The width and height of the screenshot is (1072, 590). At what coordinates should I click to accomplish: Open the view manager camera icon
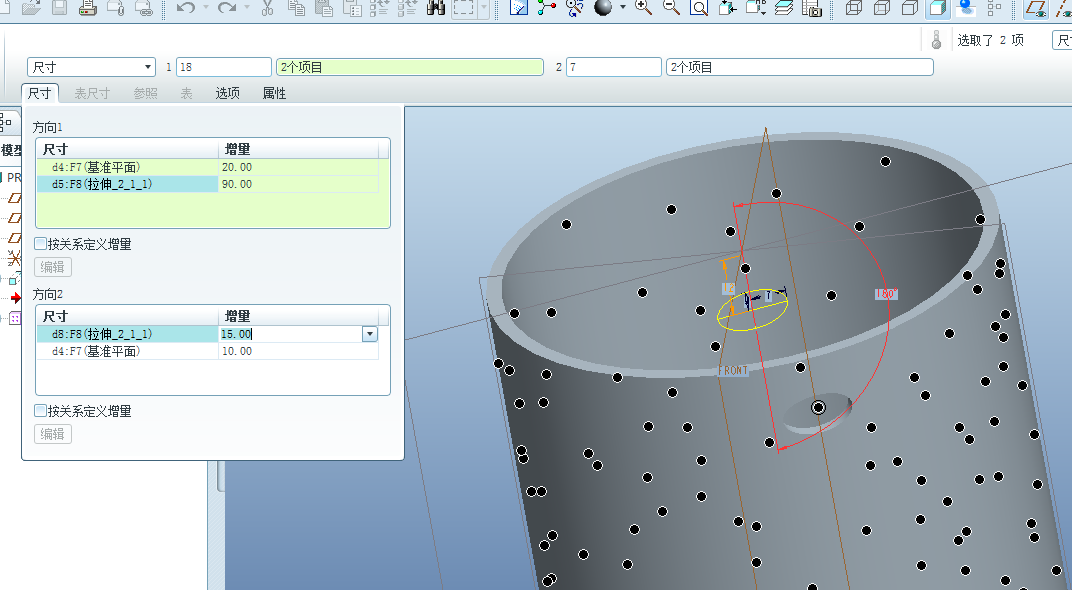point(812,8)
